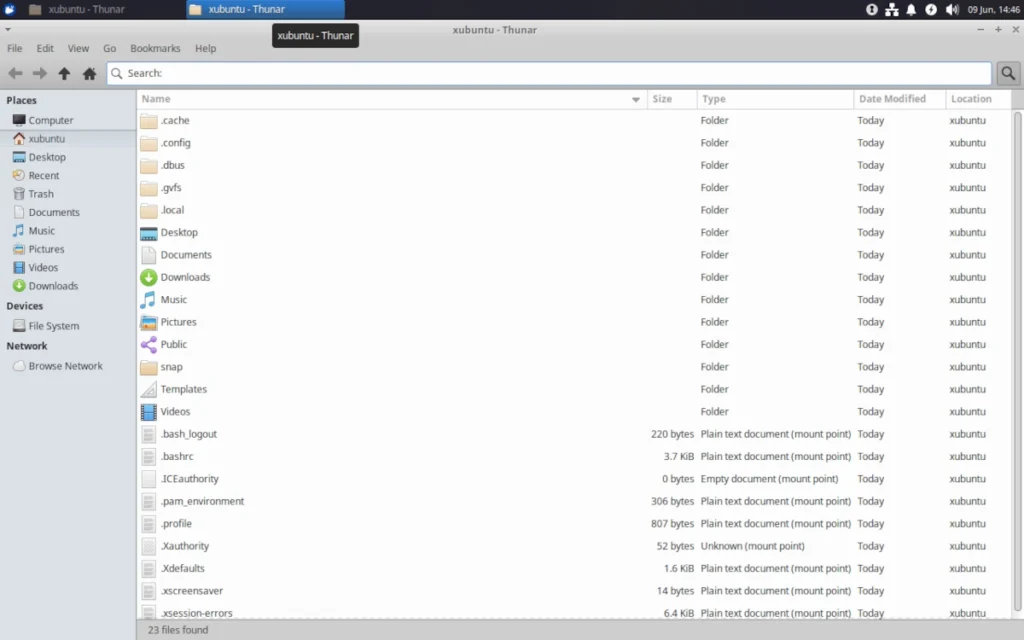Go forward using the toolbar forward arrow

[x=40, y=73]
